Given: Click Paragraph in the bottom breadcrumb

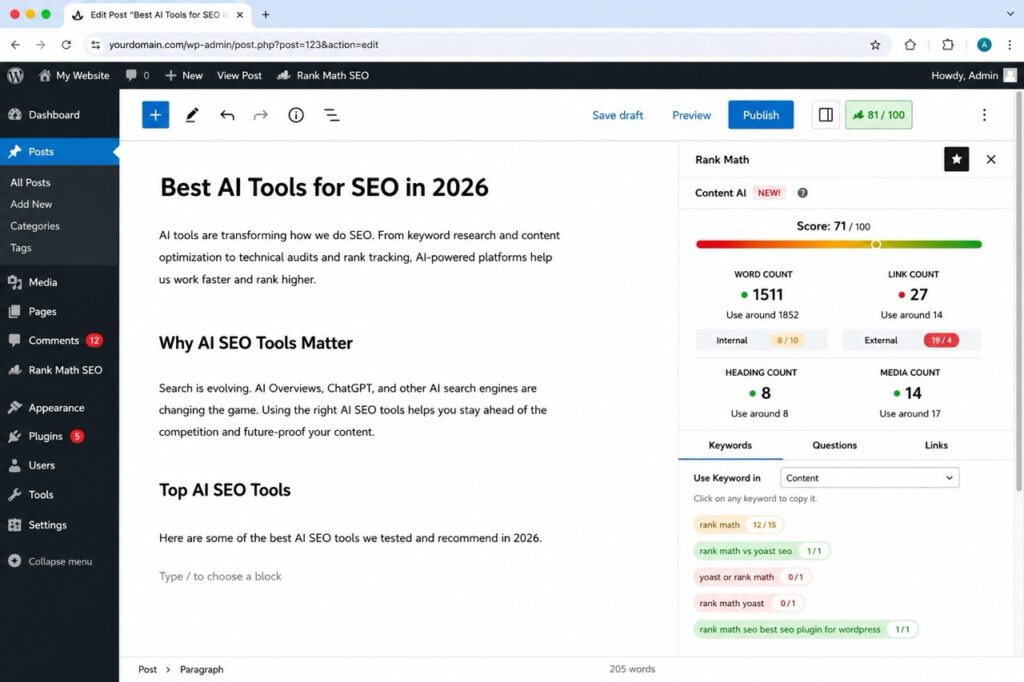Looking at the screenshot, I should pyautogui.click(x=201, y=669).
